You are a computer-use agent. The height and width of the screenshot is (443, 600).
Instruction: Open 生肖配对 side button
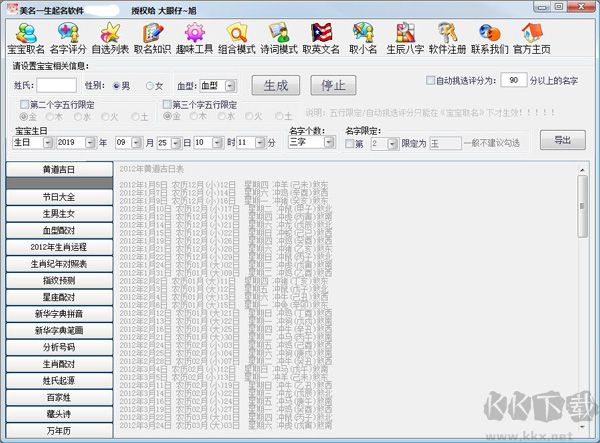click(59, 364)
